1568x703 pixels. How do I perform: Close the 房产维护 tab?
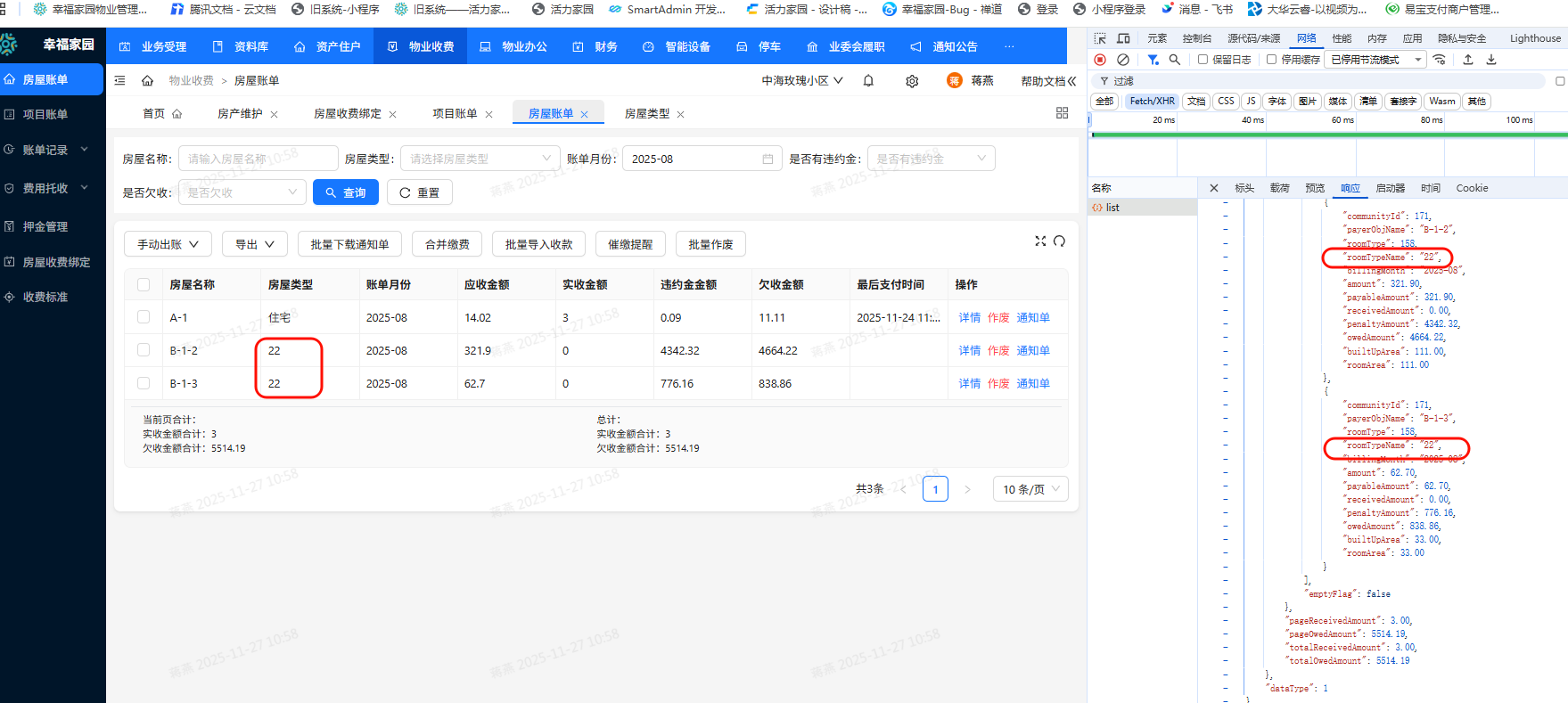point(275,114)
